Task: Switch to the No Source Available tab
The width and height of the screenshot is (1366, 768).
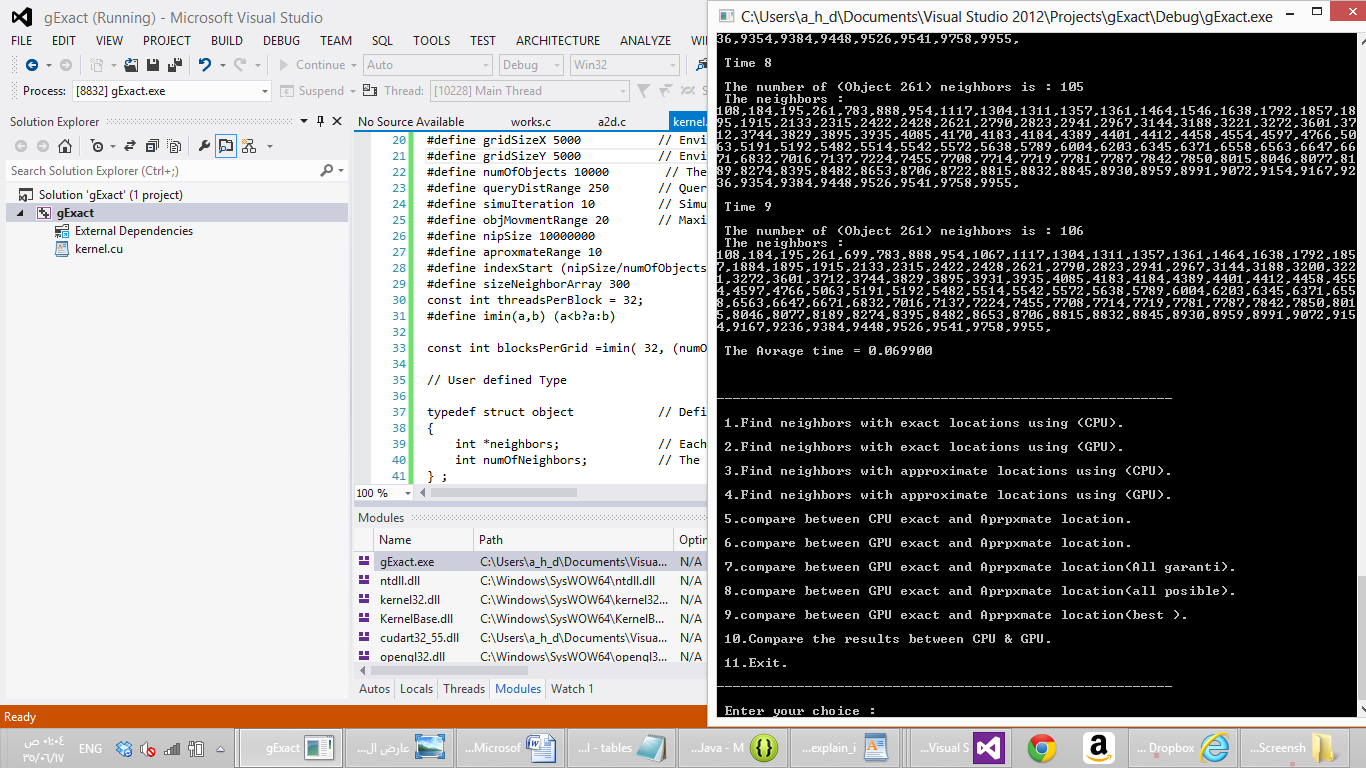Action: point(411,122)
